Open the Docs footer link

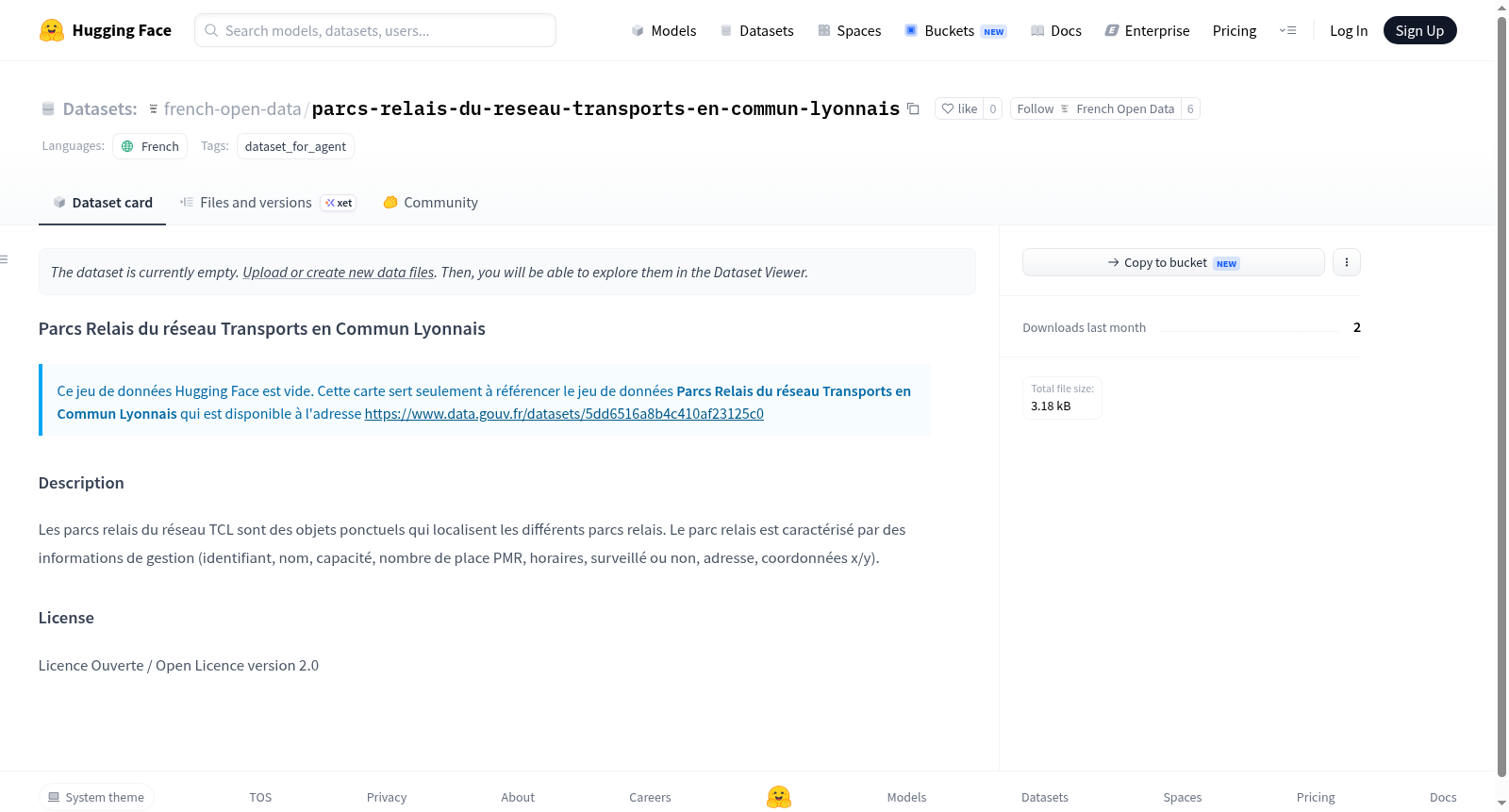pyautogui.click(x=1443, y=797)
